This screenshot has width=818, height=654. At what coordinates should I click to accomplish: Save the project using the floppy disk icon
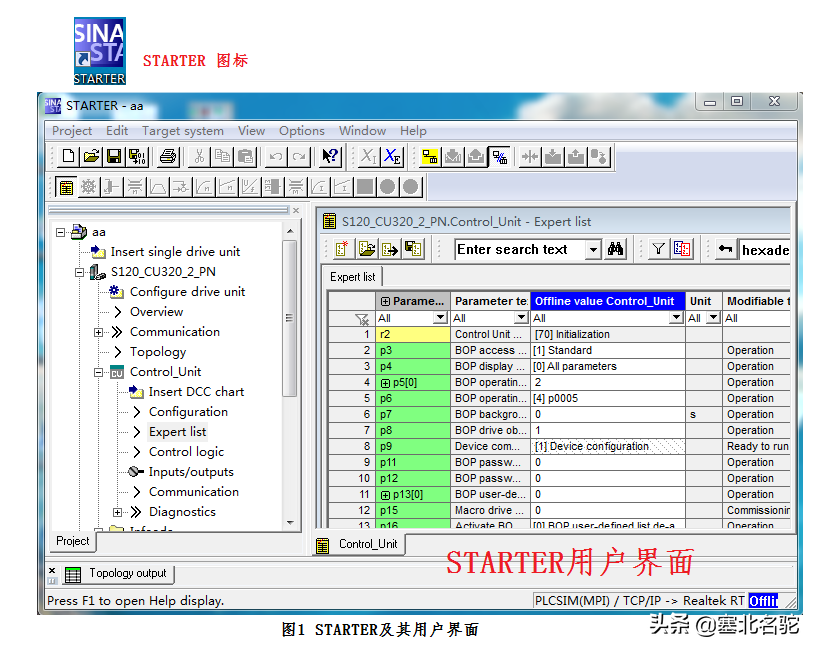click(x=114, y=156)
